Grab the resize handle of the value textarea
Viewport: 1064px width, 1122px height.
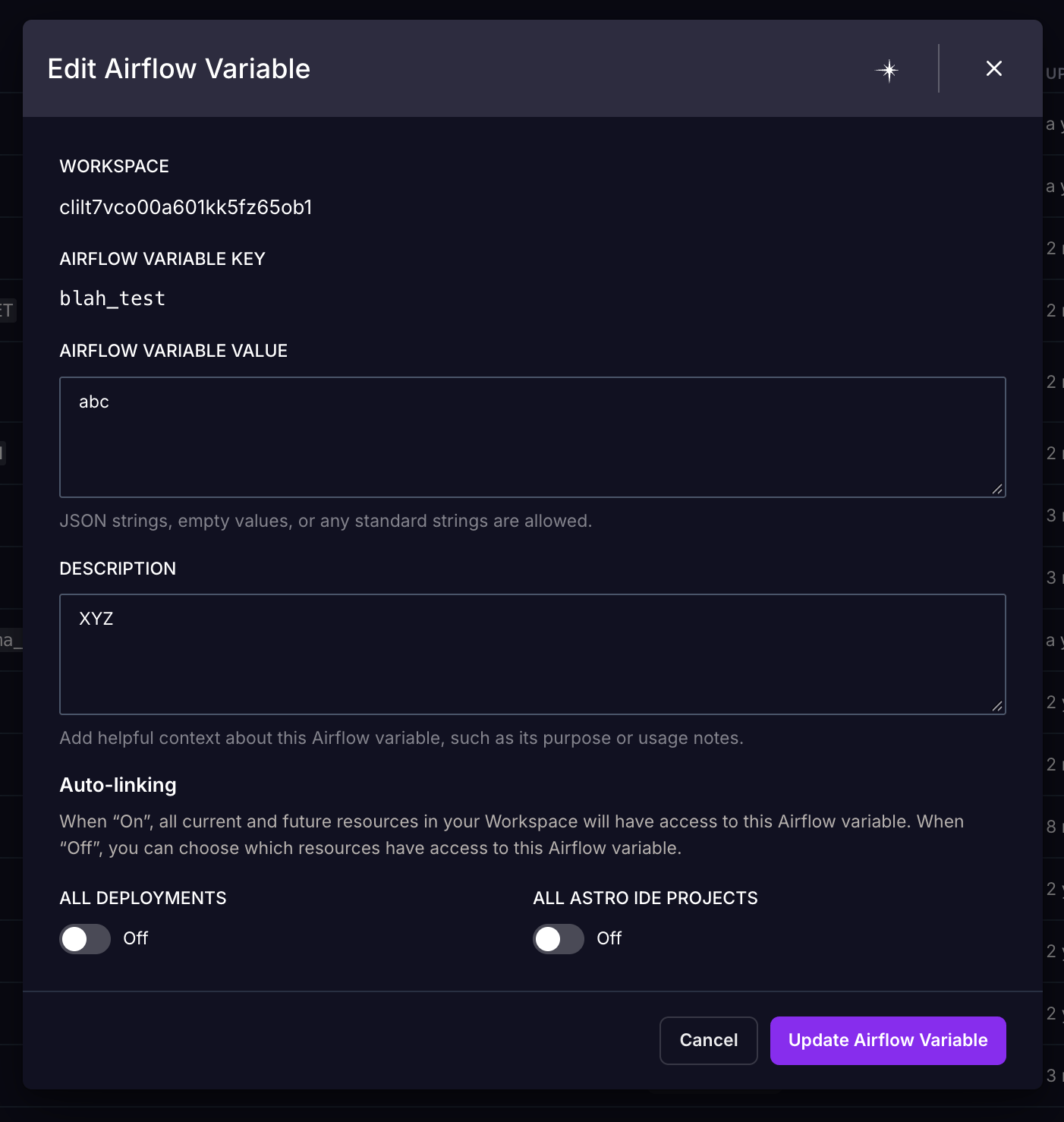pos(997,490)
